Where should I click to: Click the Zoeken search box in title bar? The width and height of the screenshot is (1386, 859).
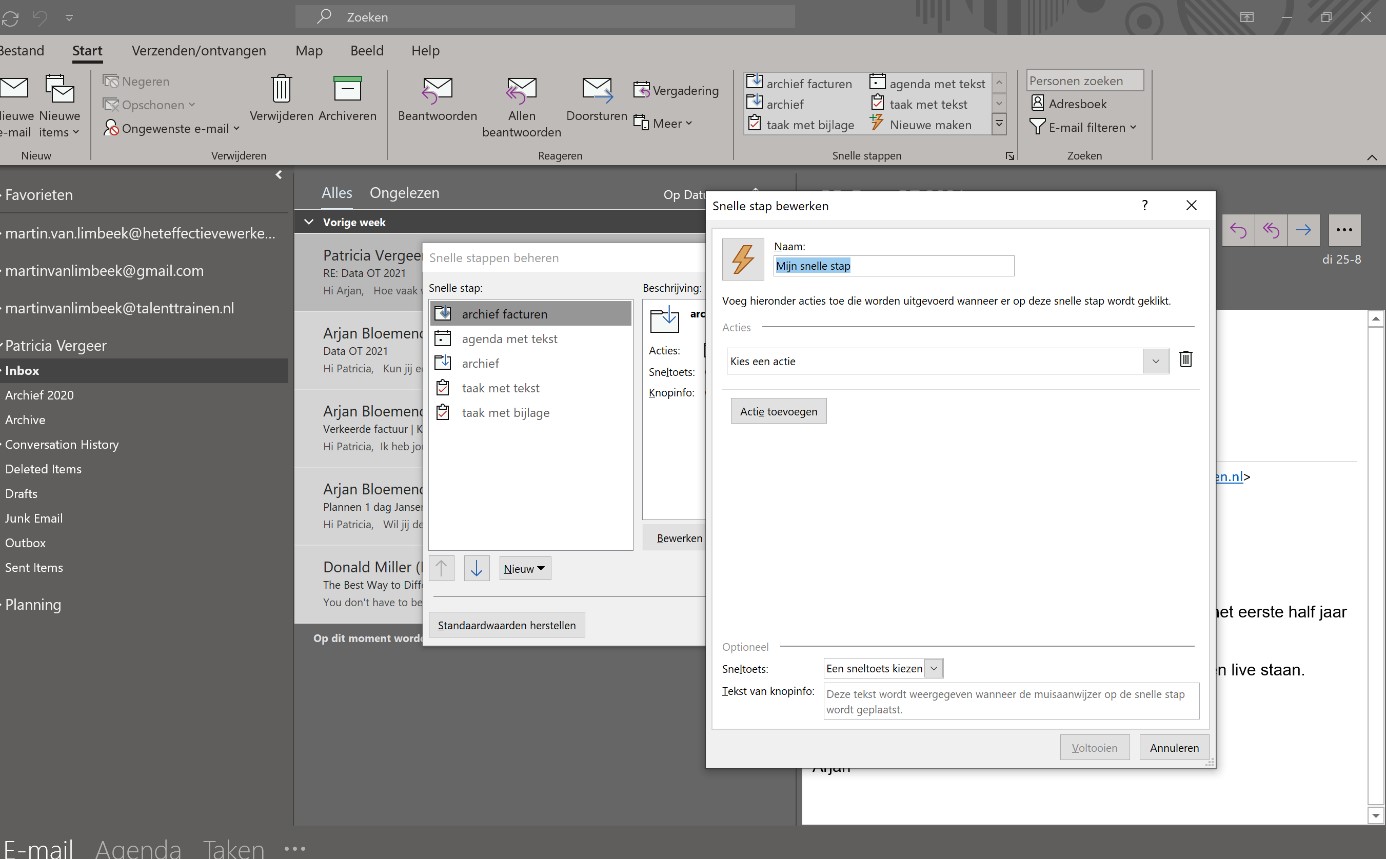[x=545, y=17]
